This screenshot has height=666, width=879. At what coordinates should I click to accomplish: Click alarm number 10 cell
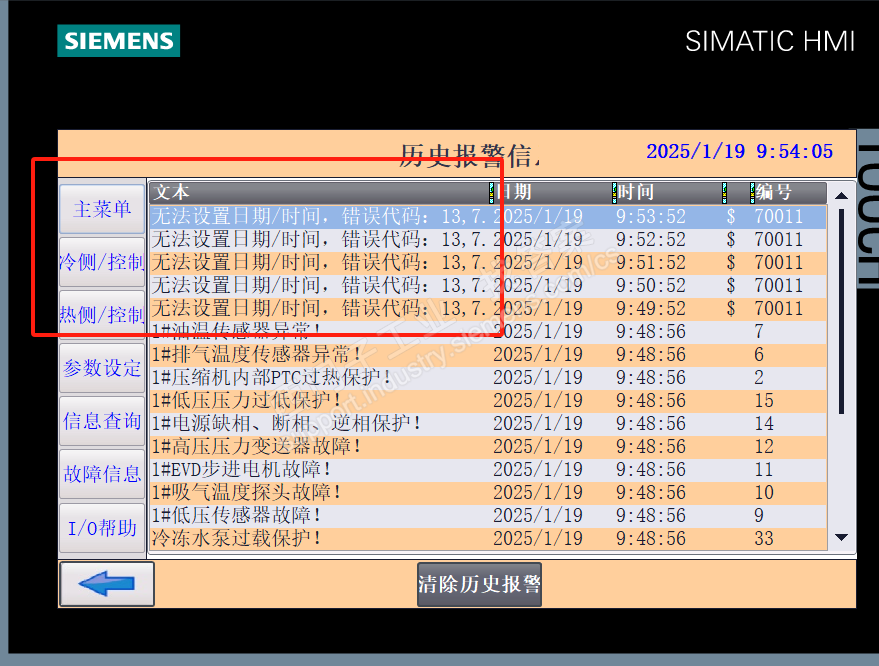(x=764, y=492)
